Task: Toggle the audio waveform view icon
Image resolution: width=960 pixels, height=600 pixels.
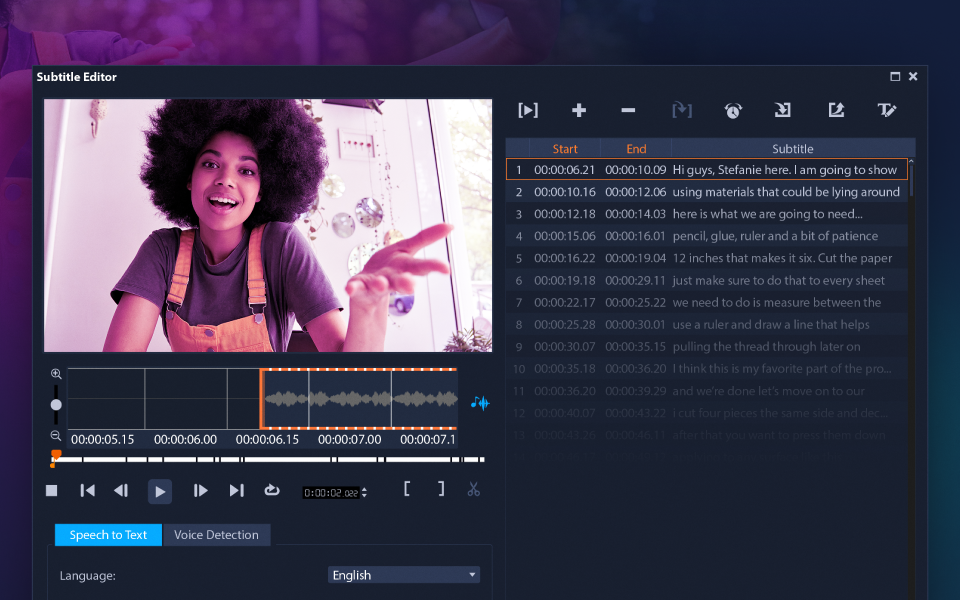Action: 480,402
